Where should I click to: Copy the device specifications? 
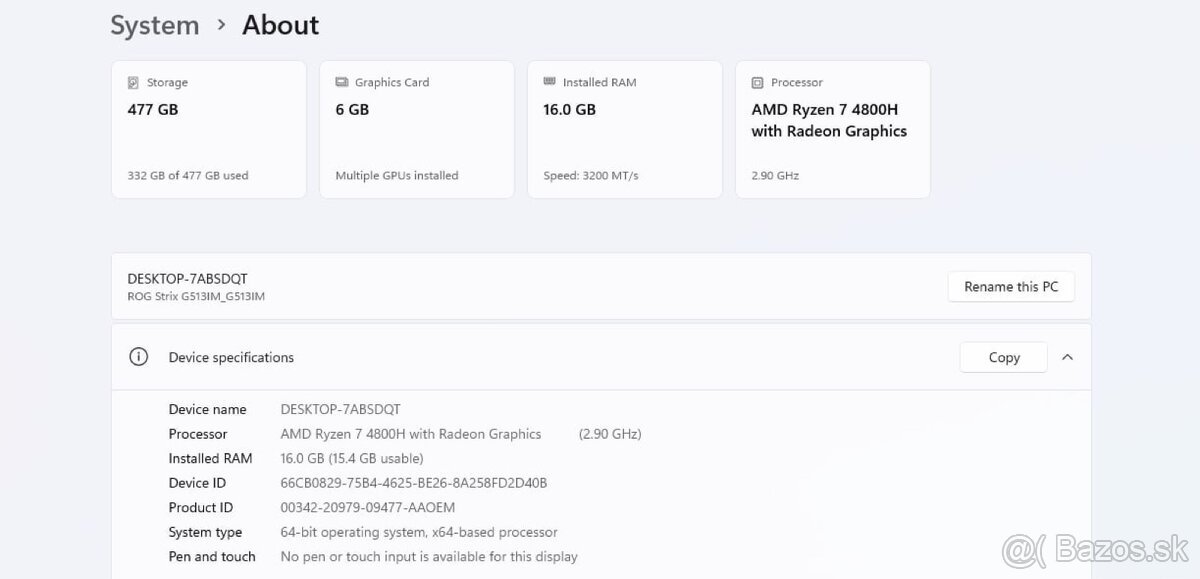pyautogui.click(x=1003, y=357)
